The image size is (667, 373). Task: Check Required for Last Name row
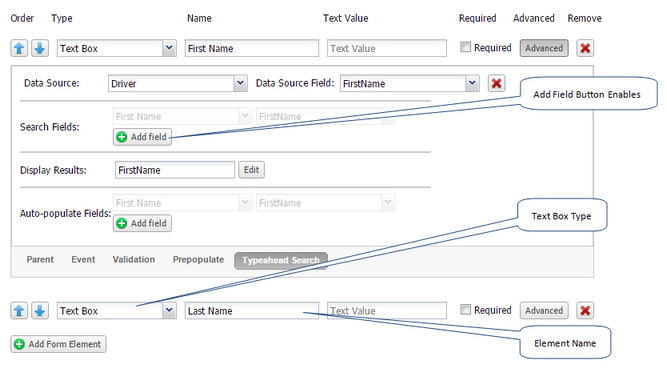[x=466, y=309]
